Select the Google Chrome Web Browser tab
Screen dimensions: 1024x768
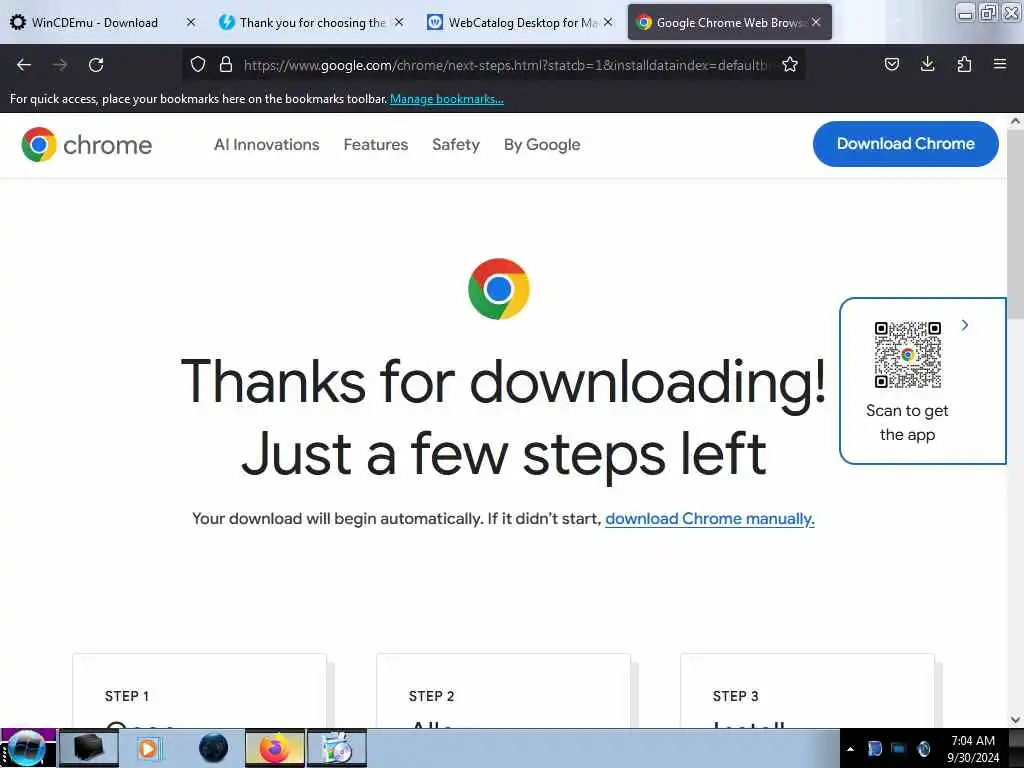pyautogui.click(x=729, y=22)
